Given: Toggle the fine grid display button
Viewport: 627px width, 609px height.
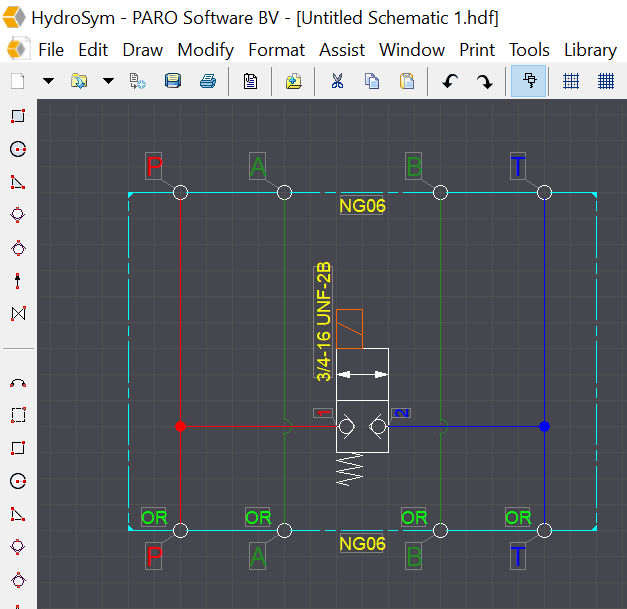Looking at the screenshot, I should tap(605, 81).
